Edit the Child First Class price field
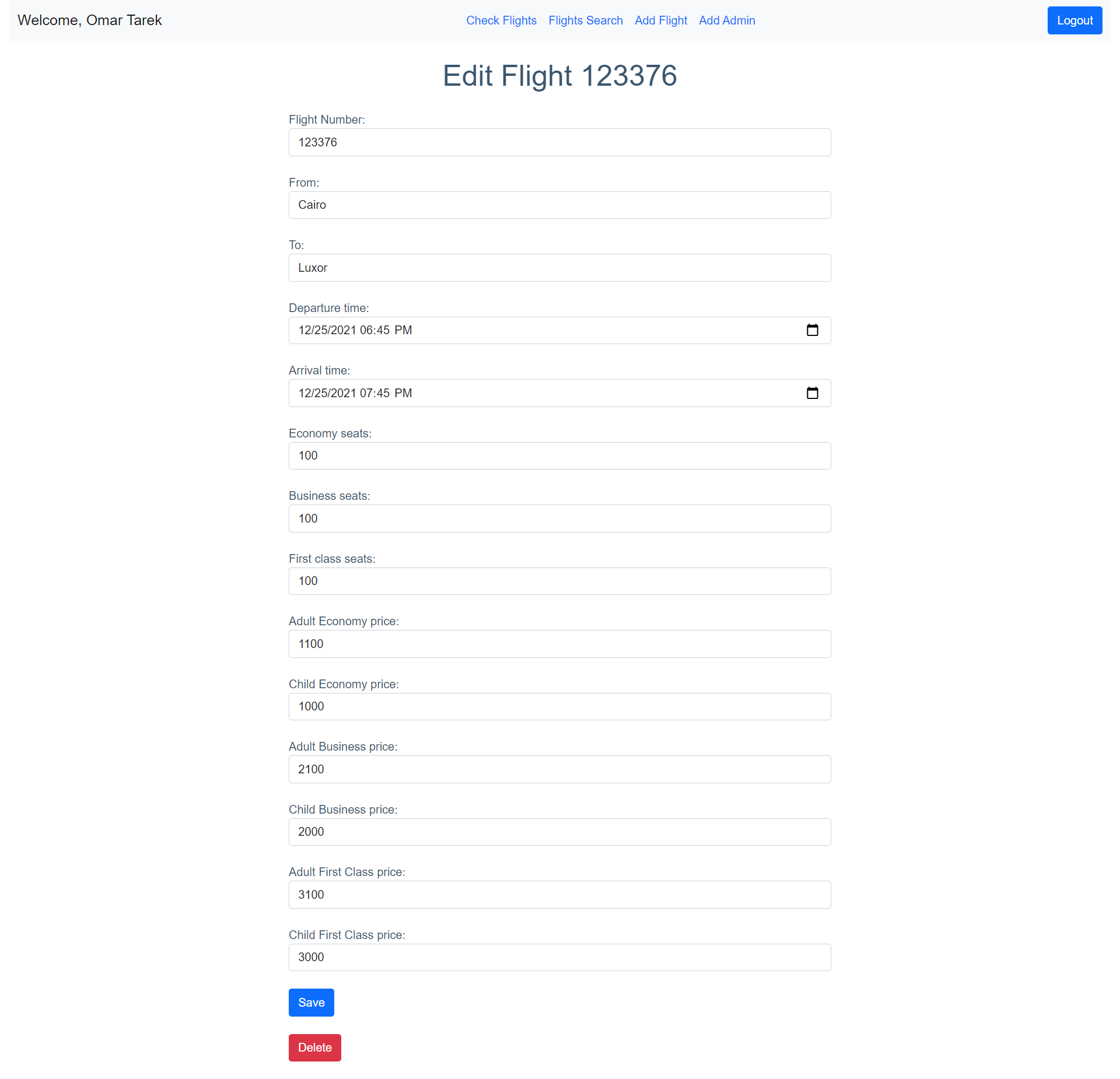Screen dimensions: 1120x1079 click(x=559, y=957)
